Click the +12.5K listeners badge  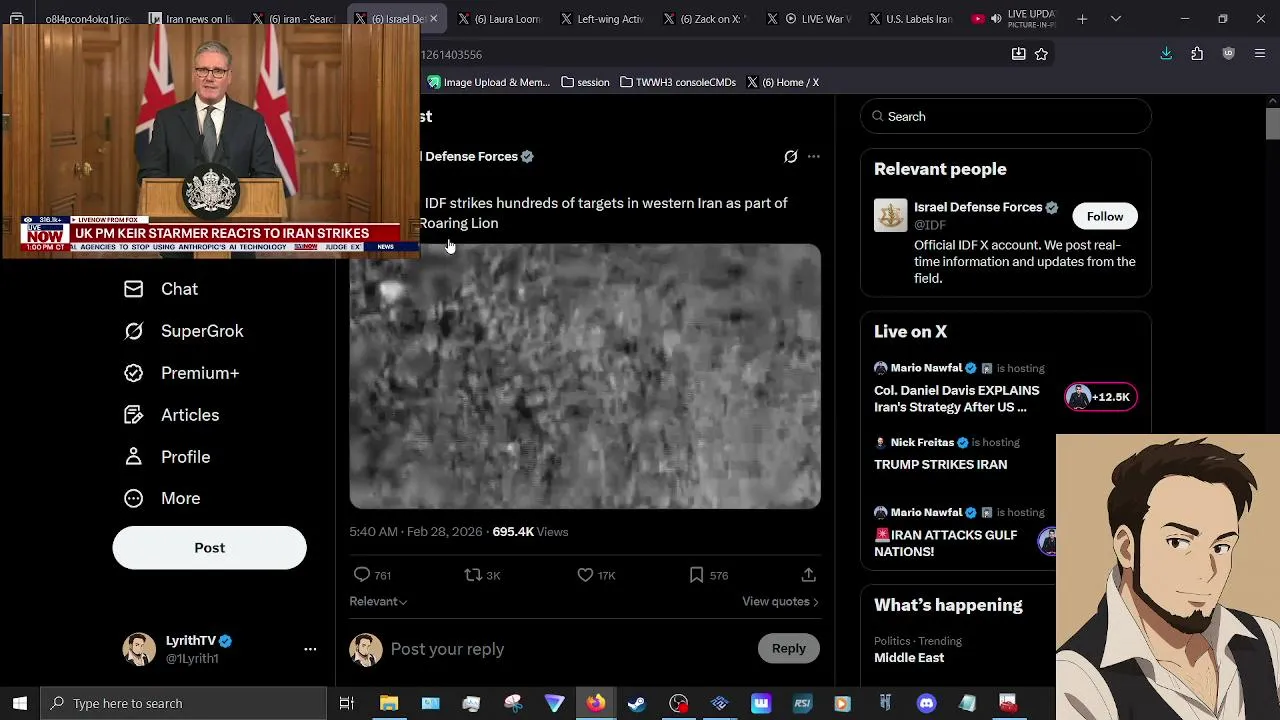[x=1100, y=397]
